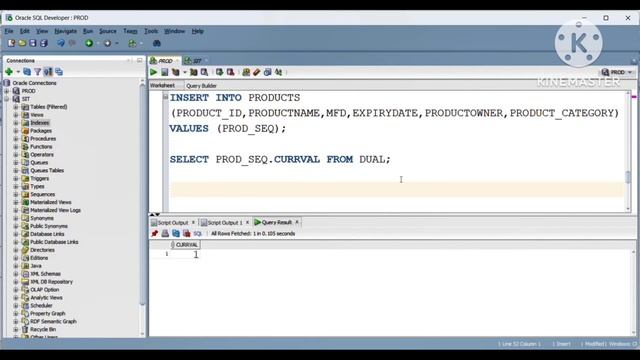Screen dimensions: 640x360
Task: Click the SQL label in Query Result toolbar
Action: tap(198, 233)
